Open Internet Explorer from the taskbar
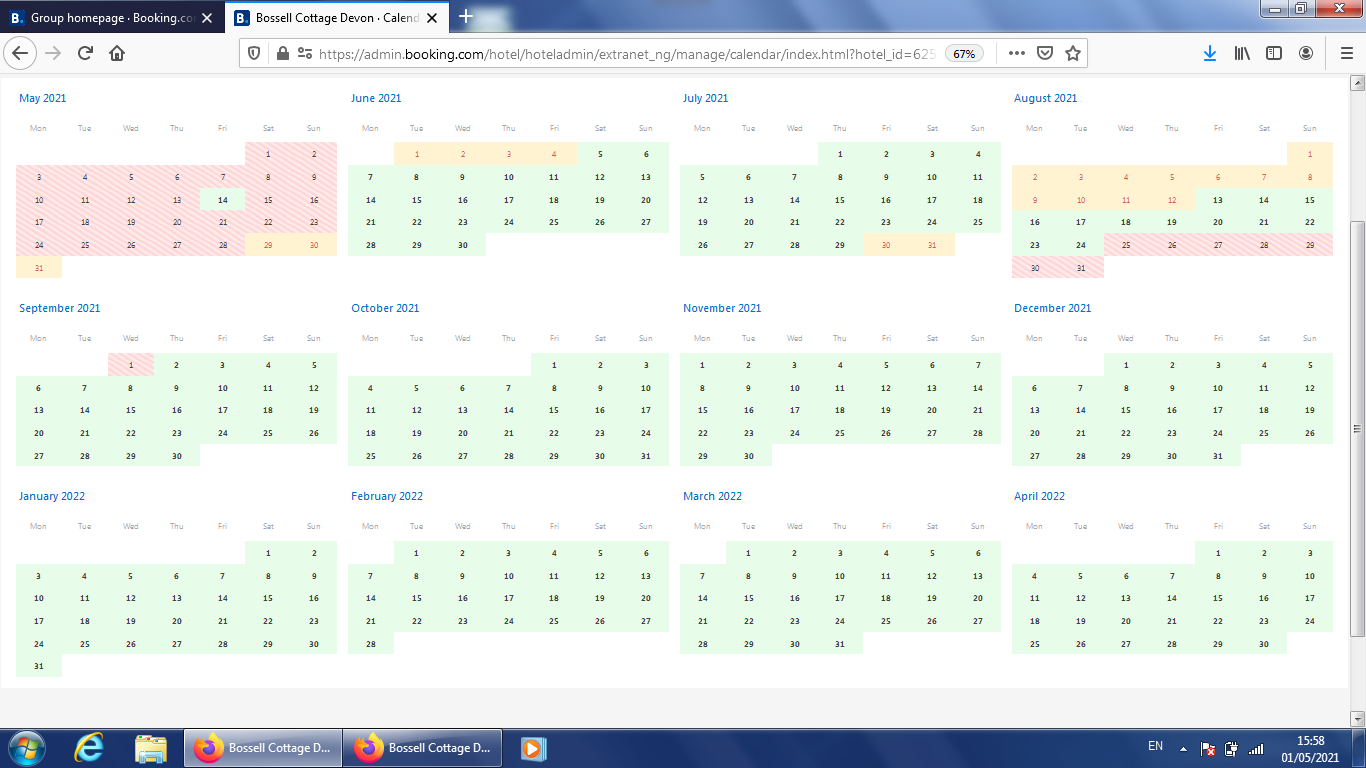The image size is (1366, 768). (92, 748)
